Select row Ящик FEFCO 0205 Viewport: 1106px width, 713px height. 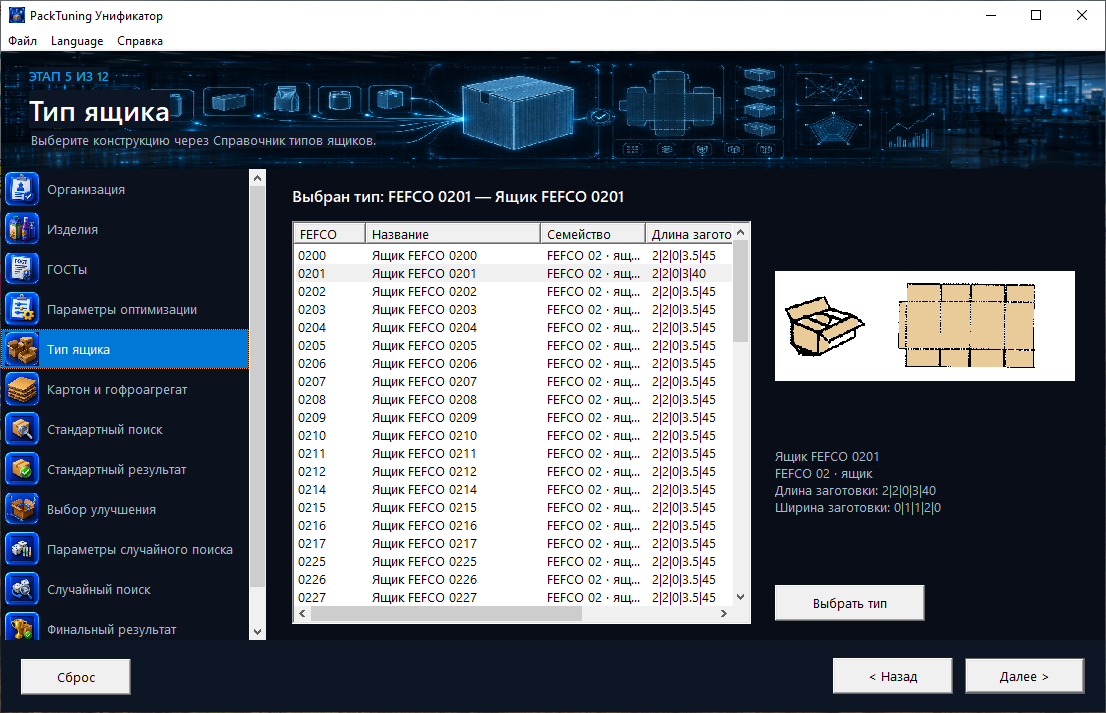point(513,346)
